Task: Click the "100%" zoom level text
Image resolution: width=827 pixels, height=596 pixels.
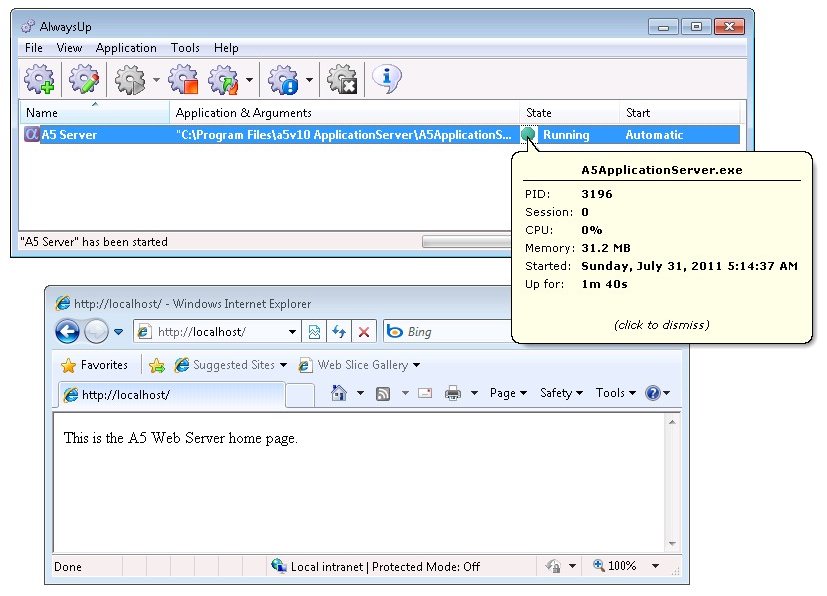Action: (x=622, y=566)
